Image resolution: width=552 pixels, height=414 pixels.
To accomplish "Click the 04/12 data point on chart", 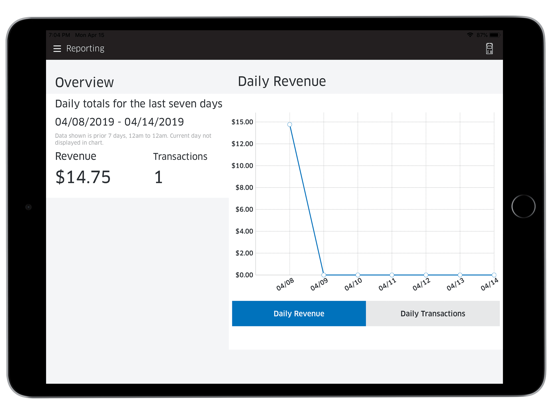I will click(426, 275).
